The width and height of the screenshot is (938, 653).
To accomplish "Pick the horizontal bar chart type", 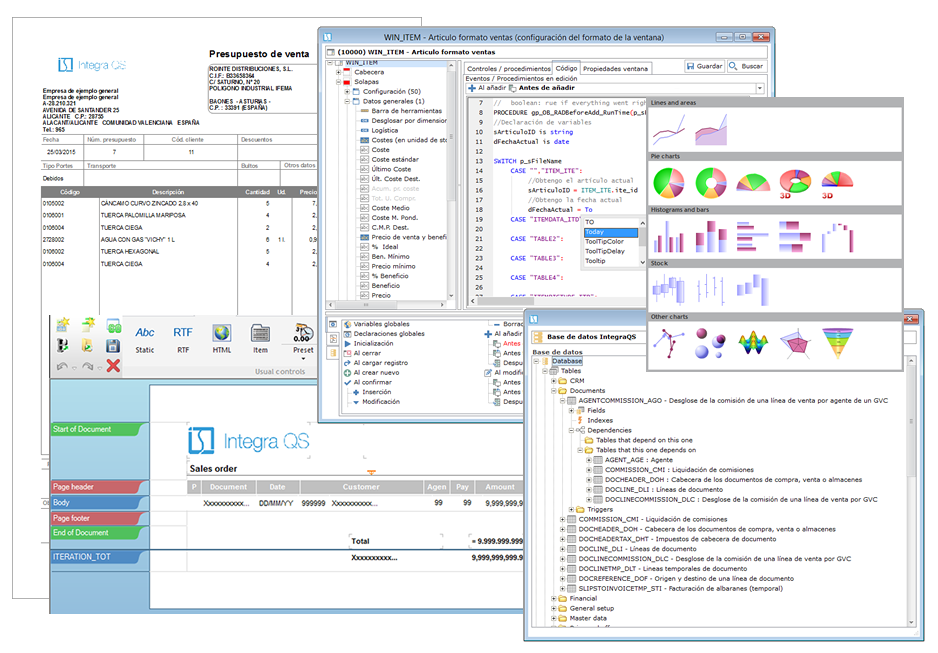I will click(x=753, y=237).
